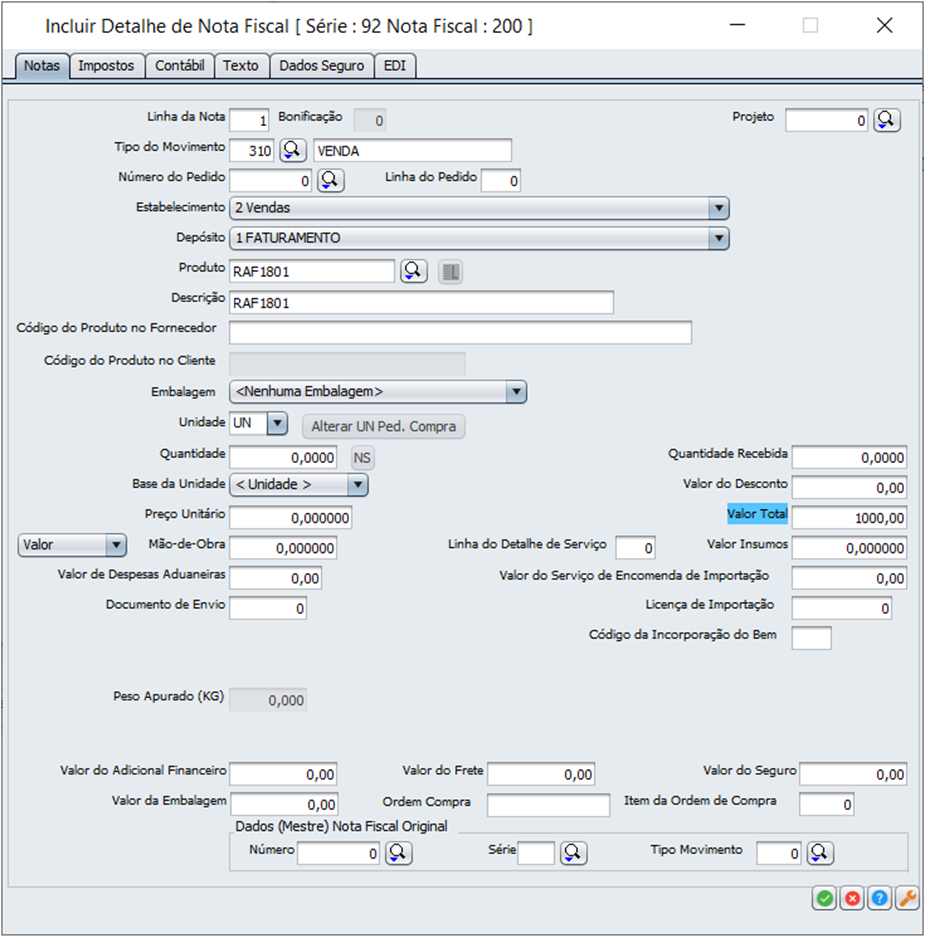Click the green confirm checkmark icon
925x938 pixels.
pos(824,898)
